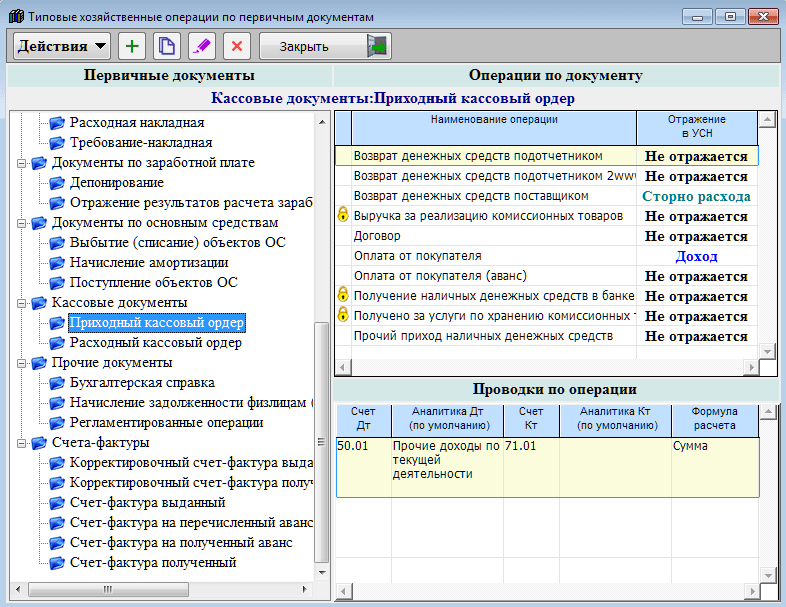The height and width of the screenshot is (607, 786).
Task: Select the Возврат денежных средств подотчетником row
Action: [x=546, y=156]
